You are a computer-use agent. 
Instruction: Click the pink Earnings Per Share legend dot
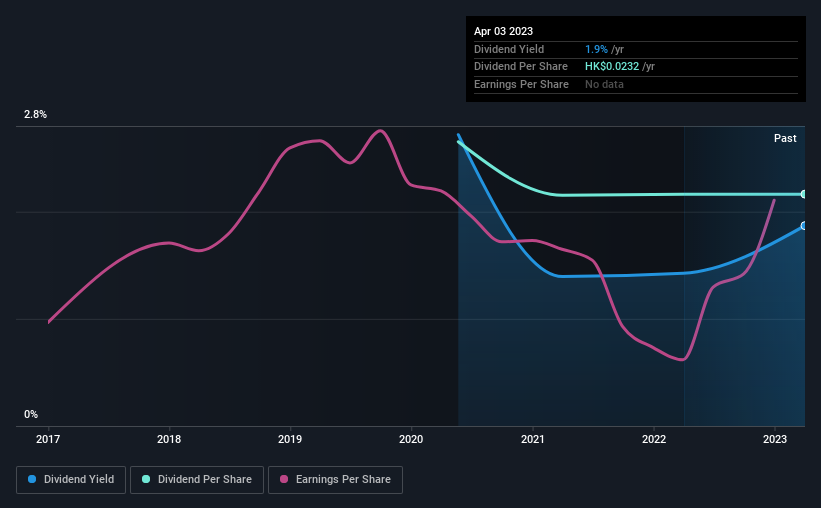[284, 479]
